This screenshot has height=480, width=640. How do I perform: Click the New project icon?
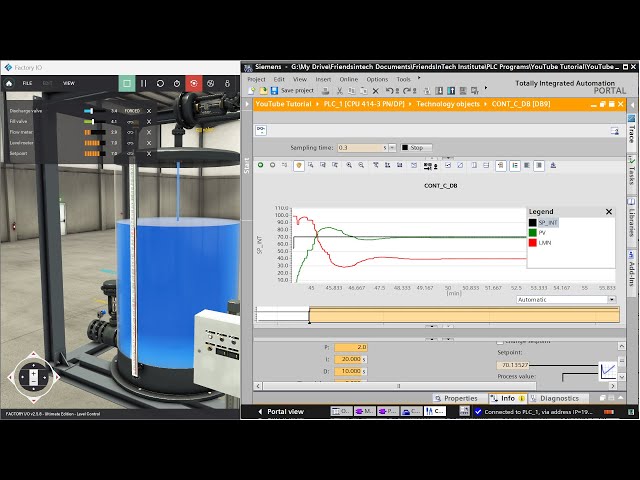[251, 91]
